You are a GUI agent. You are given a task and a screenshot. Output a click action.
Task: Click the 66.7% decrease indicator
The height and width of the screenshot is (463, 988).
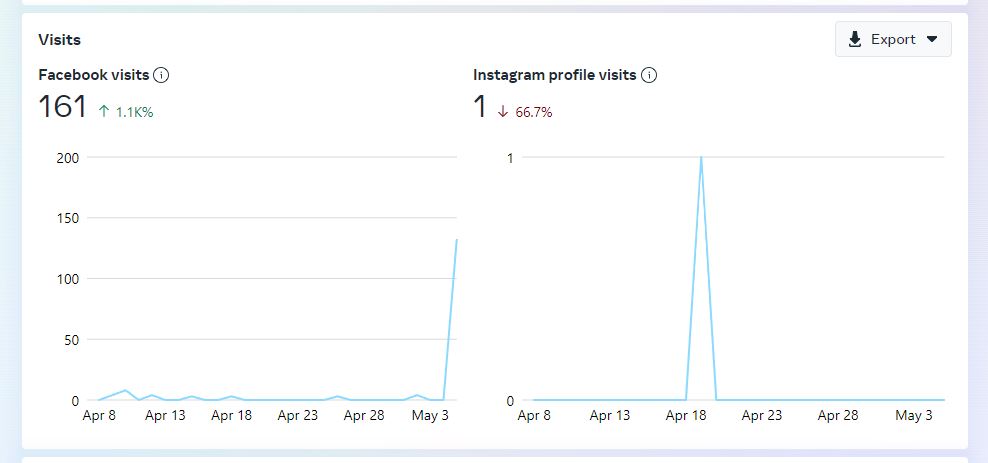pos(534,112)
